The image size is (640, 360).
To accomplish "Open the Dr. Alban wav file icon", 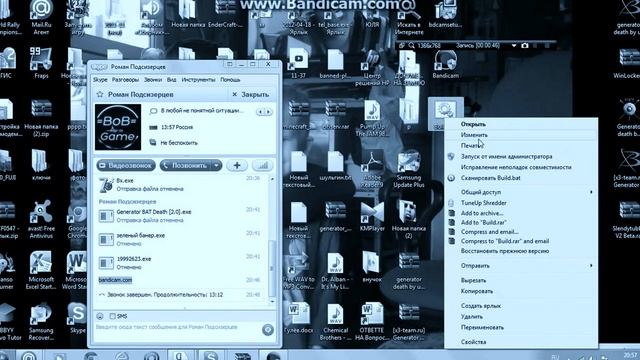I will pos(335,271).
